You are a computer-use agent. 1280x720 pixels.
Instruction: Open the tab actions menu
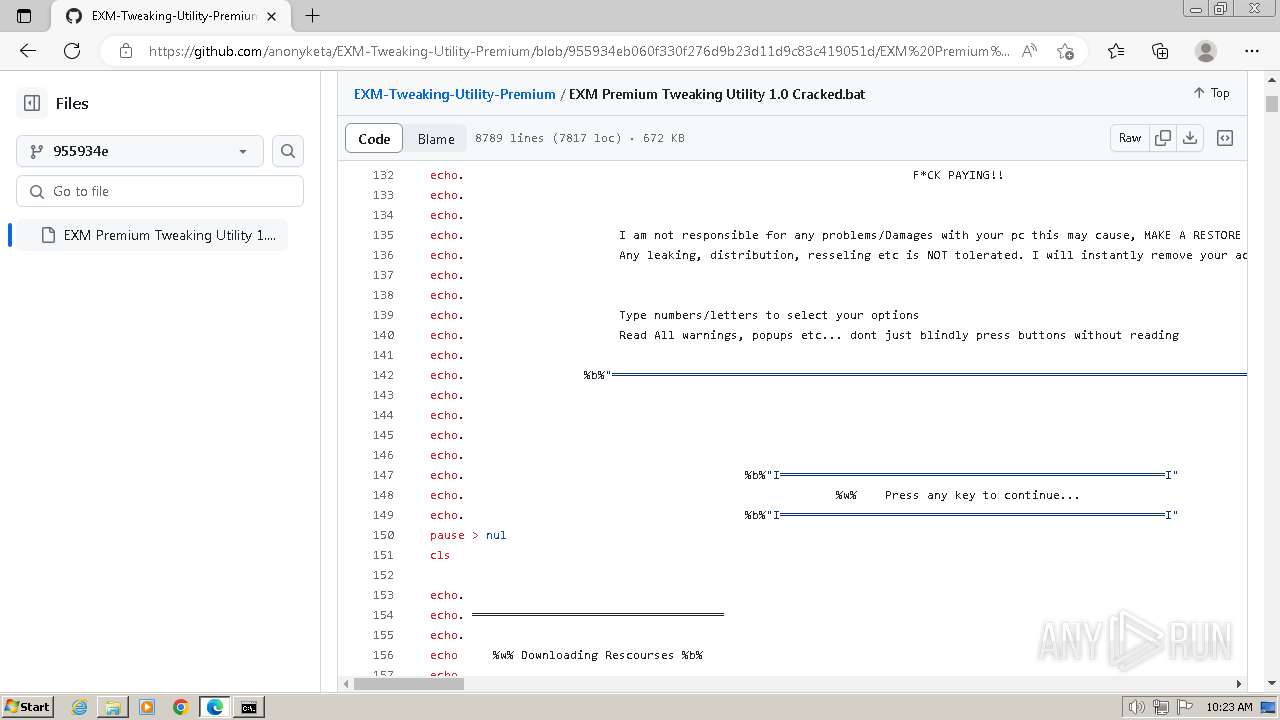click(x=24, y=16)
